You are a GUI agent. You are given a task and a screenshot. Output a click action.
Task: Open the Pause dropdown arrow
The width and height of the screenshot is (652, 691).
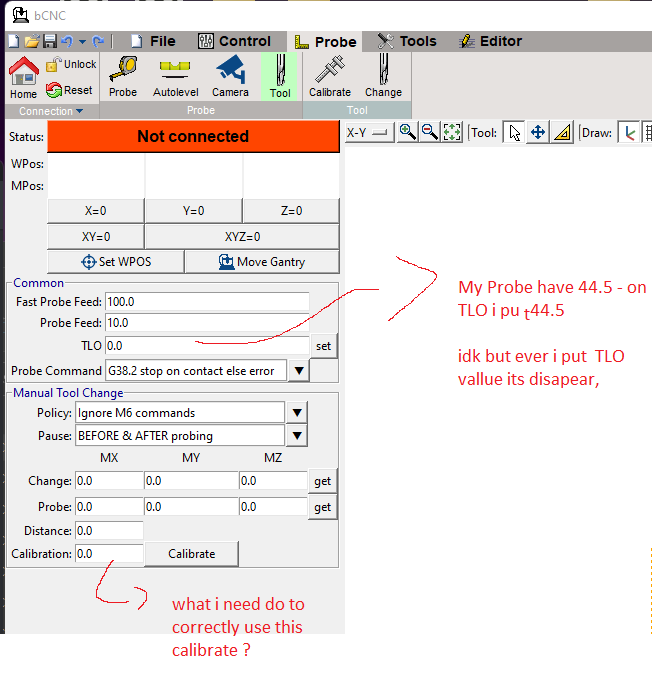297,436
